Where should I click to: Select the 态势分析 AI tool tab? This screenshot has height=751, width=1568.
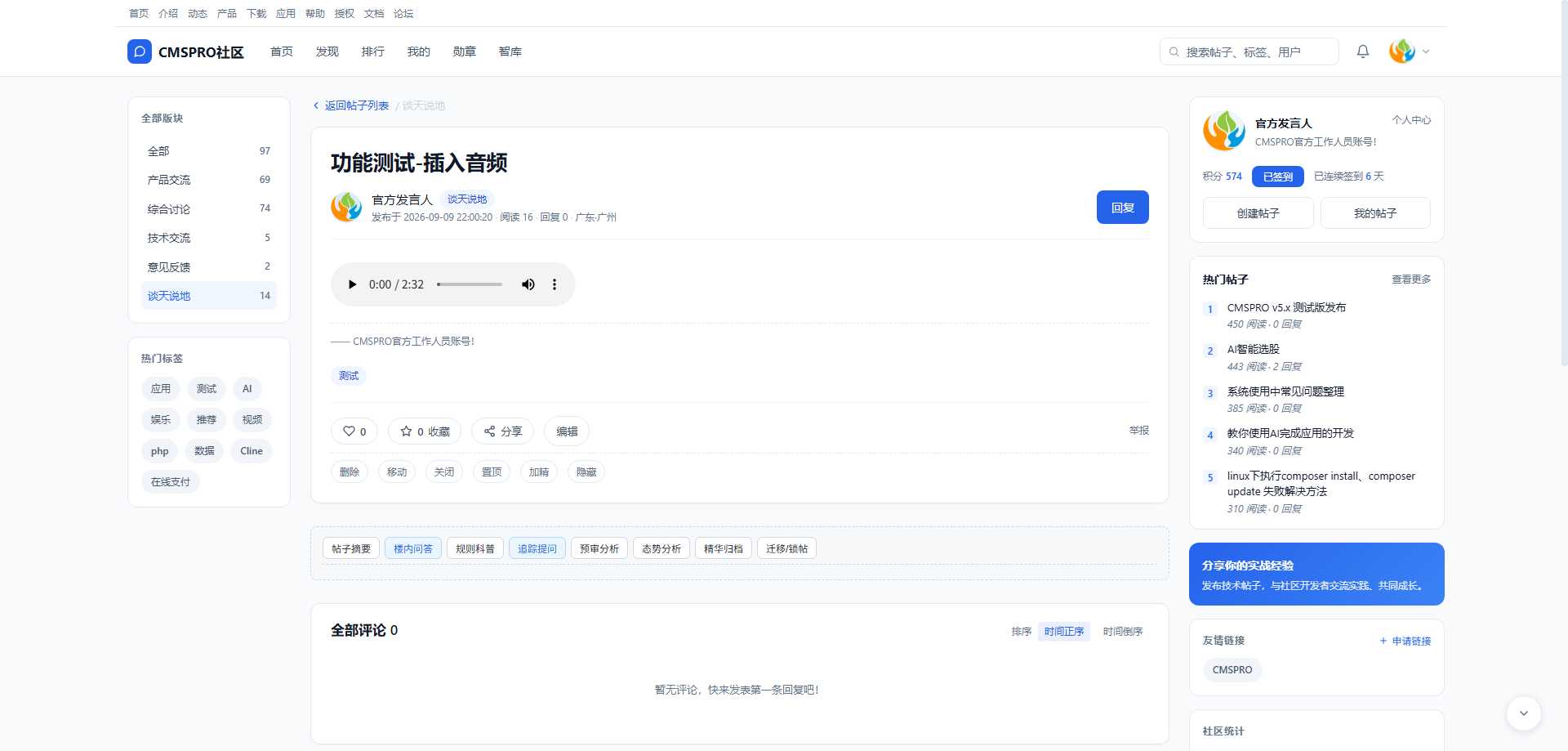tap(661, 548)
